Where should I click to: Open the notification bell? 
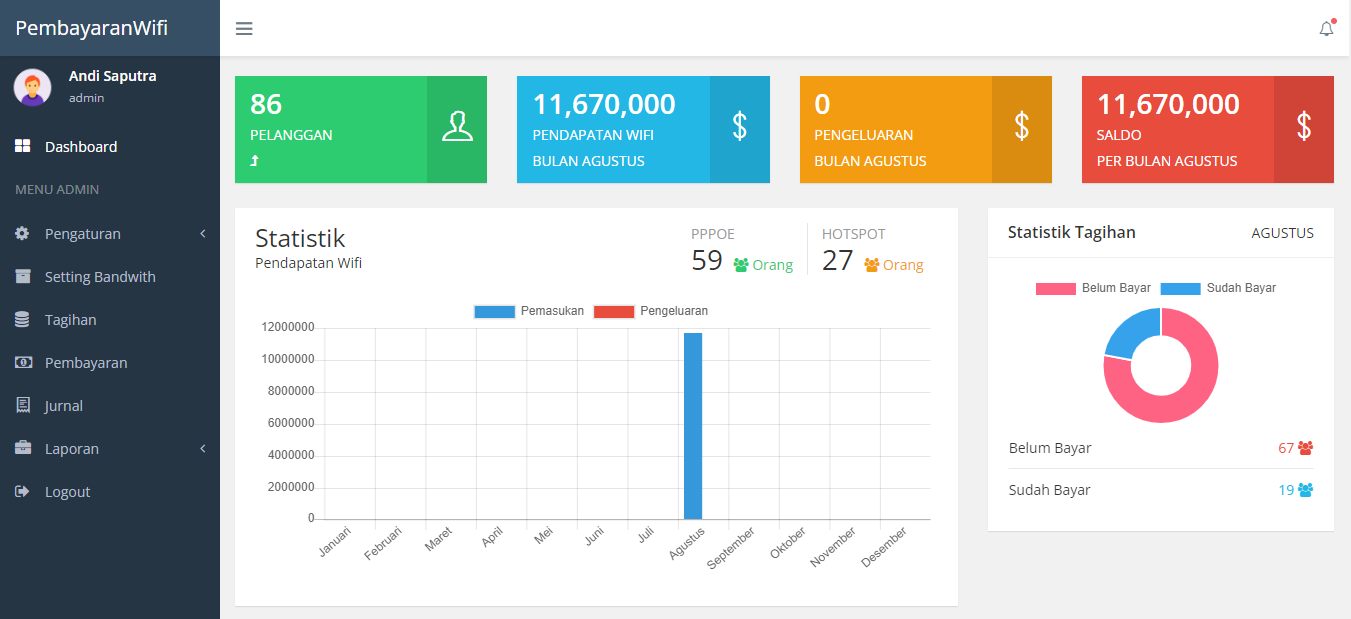1326,29
